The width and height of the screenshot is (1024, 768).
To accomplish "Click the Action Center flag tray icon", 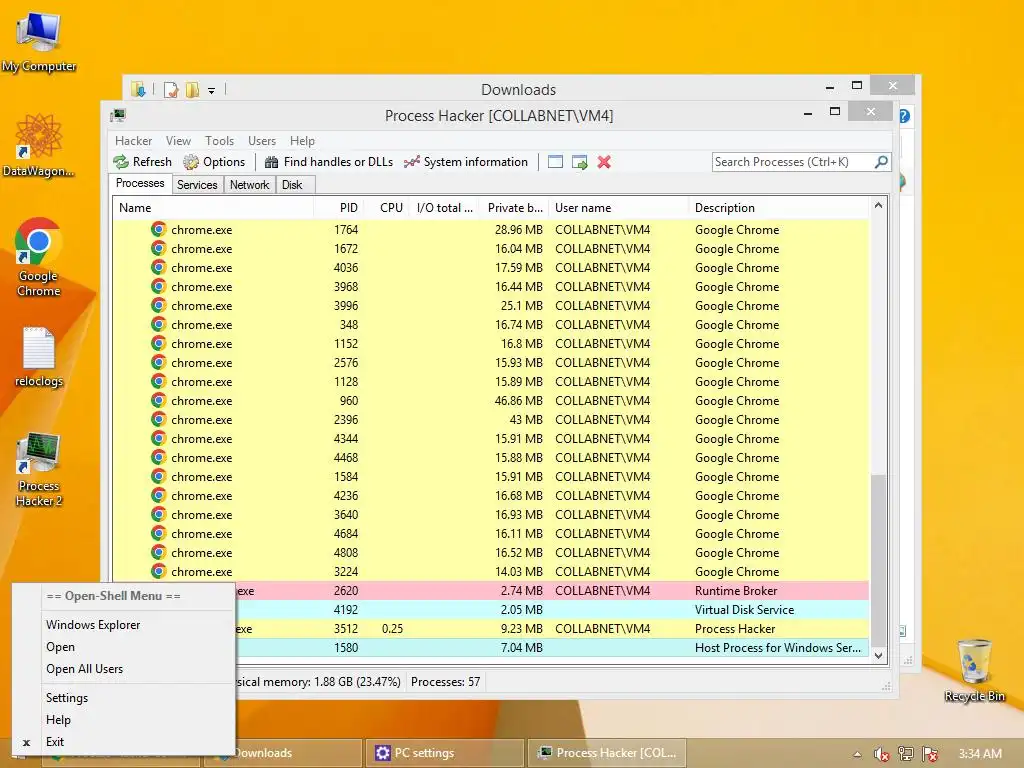I will coord(930,754).
